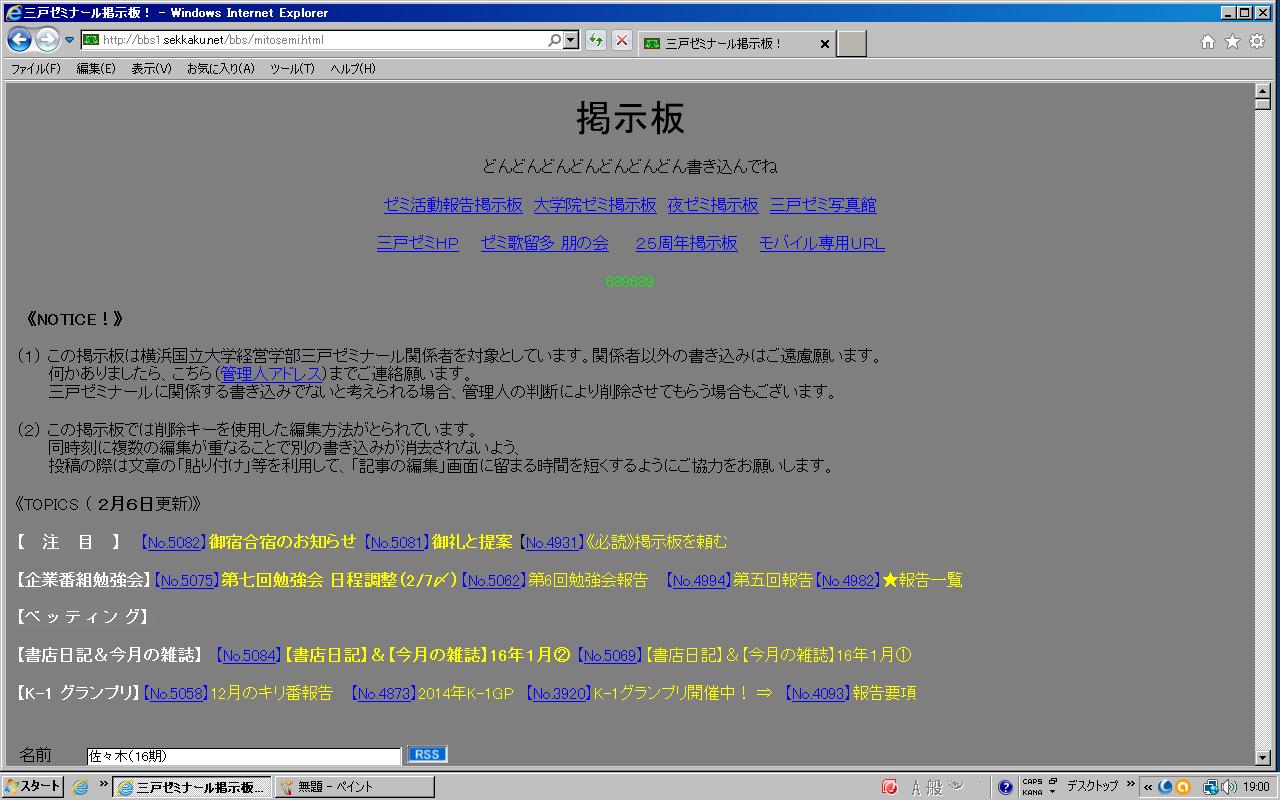Click the 三戸ゼミナール掲示板 taskbar button
Viewport: 1280px width, 800px height.
pyautogui.click(x=191, y=787)
